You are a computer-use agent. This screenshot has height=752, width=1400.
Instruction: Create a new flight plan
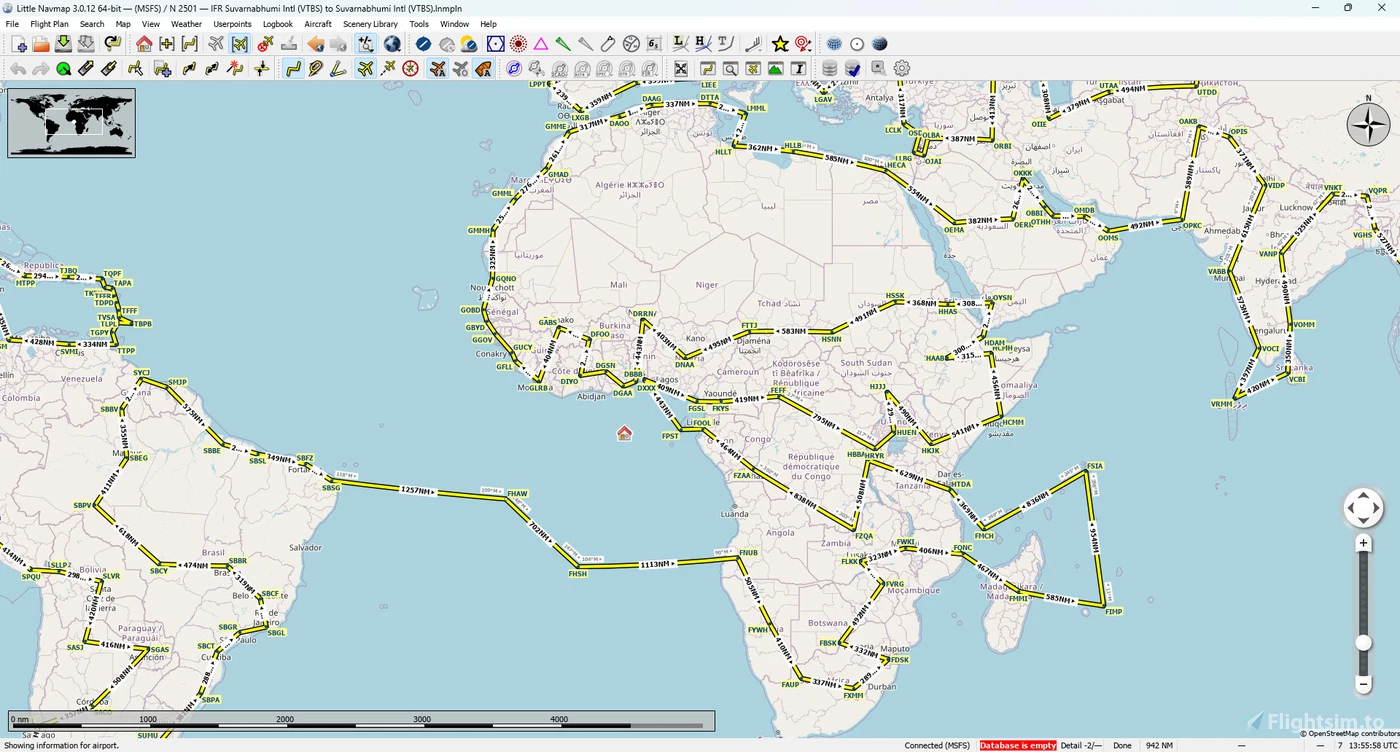(x=19, y=44)
